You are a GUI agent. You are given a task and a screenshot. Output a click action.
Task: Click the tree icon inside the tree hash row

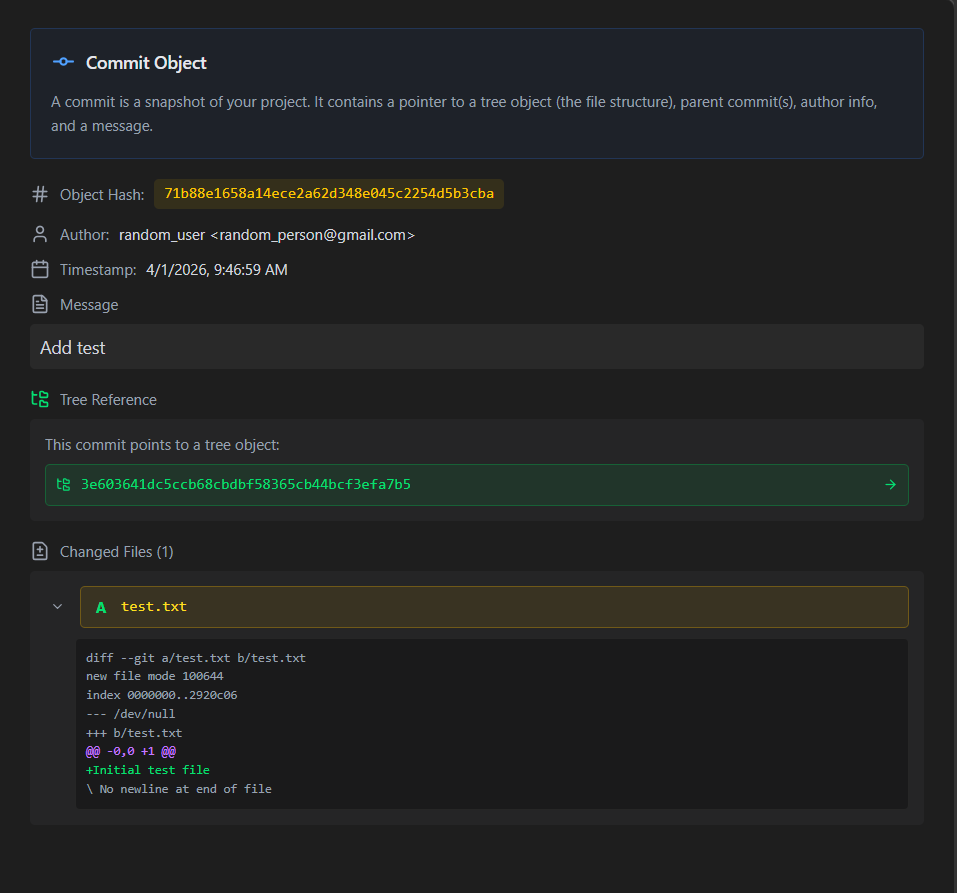(63, 485)
